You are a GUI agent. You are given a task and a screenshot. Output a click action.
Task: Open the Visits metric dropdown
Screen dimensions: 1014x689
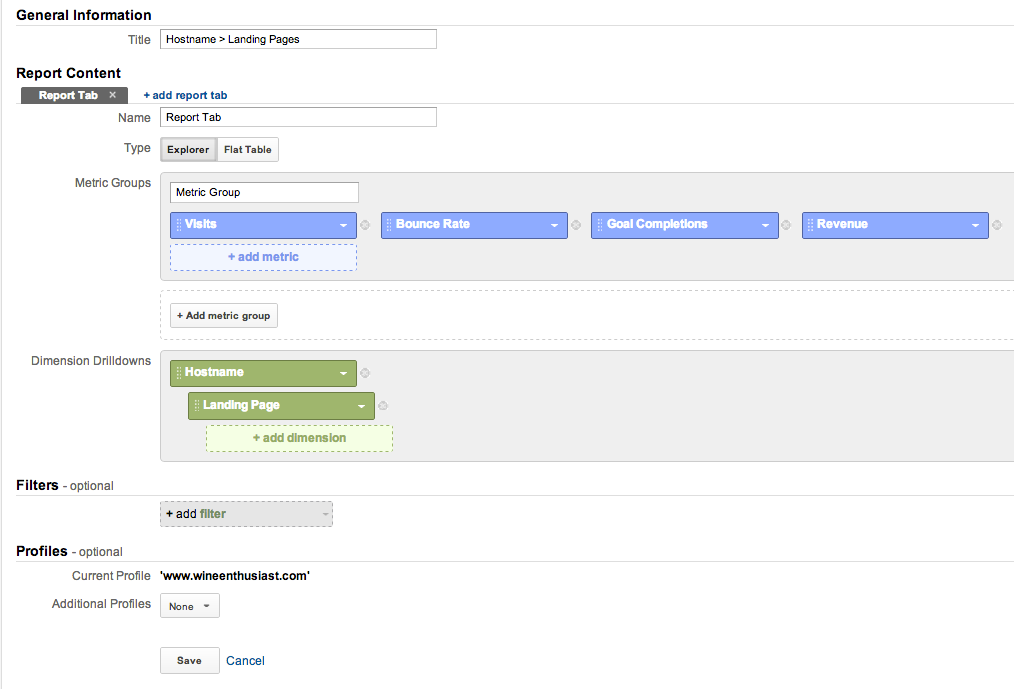click(343, 226)
